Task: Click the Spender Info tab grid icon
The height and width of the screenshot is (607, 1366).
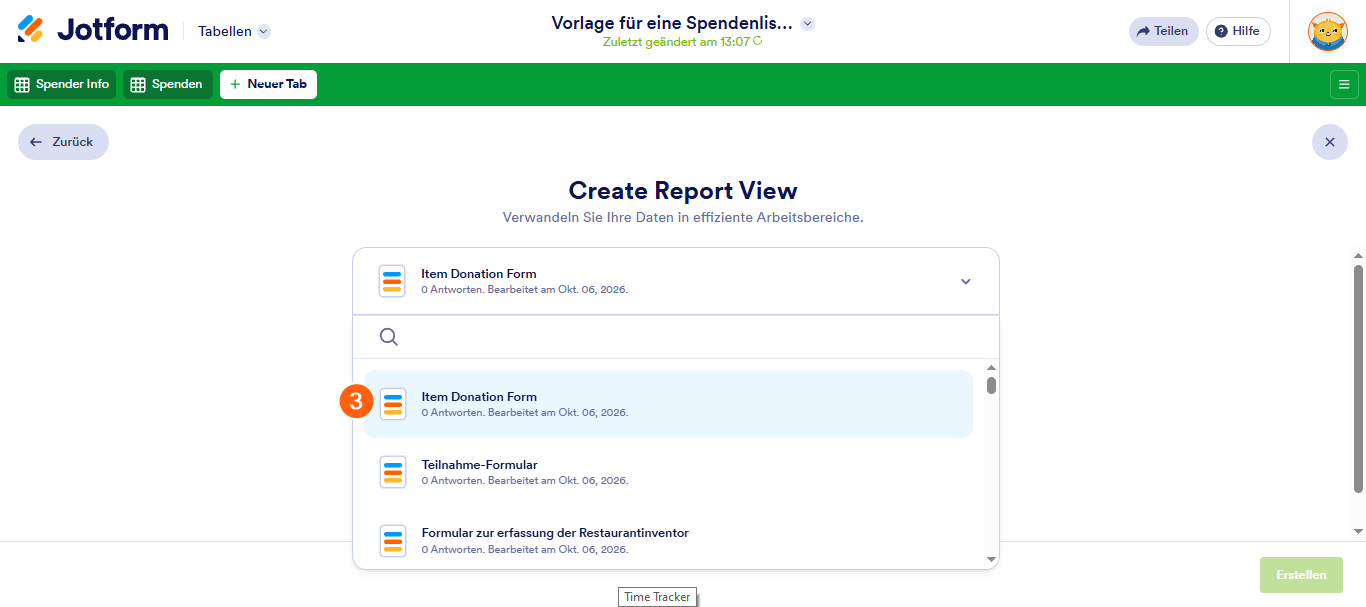Action: tap(22, 85)
